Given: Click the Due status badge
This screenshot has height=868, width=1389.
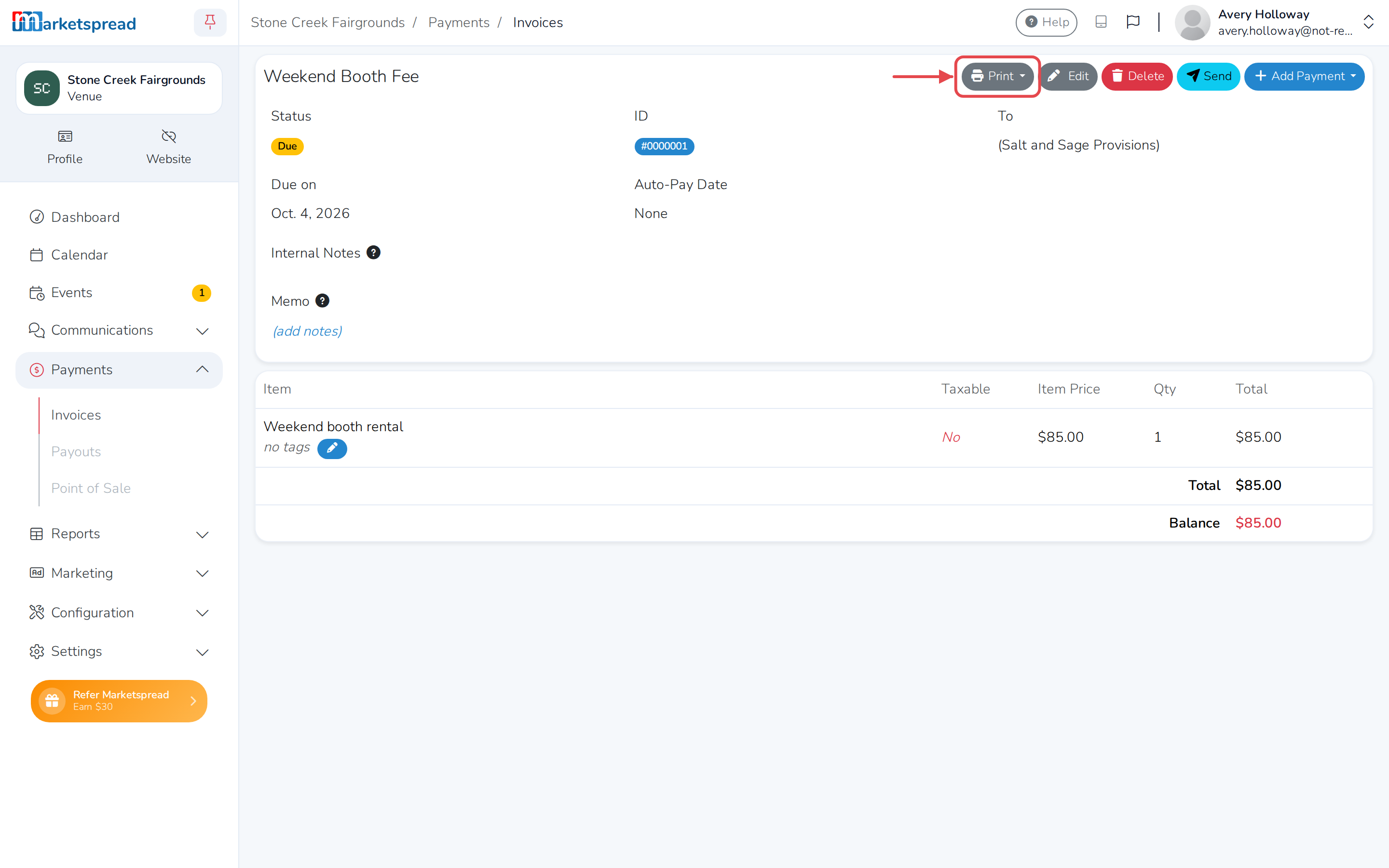Looking at the screenshot, I should [287, 147].
